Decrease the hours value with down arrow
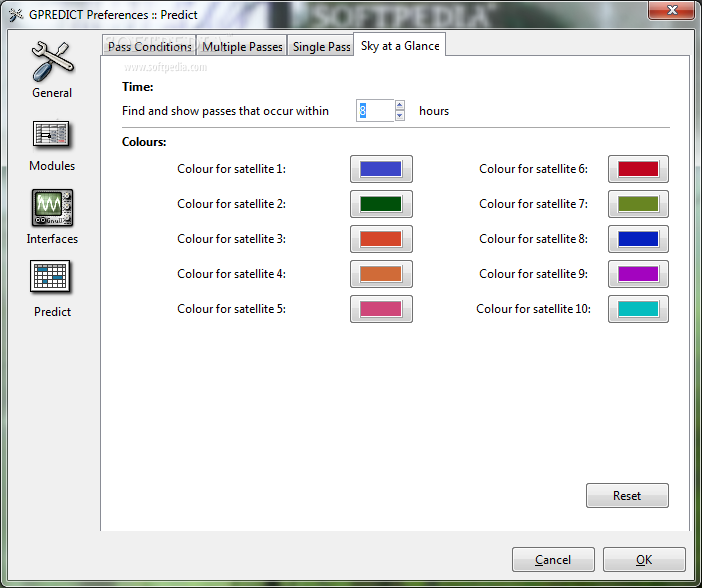Image resolution: width=702 pixels, height=588 pixels. pos(400,116)
